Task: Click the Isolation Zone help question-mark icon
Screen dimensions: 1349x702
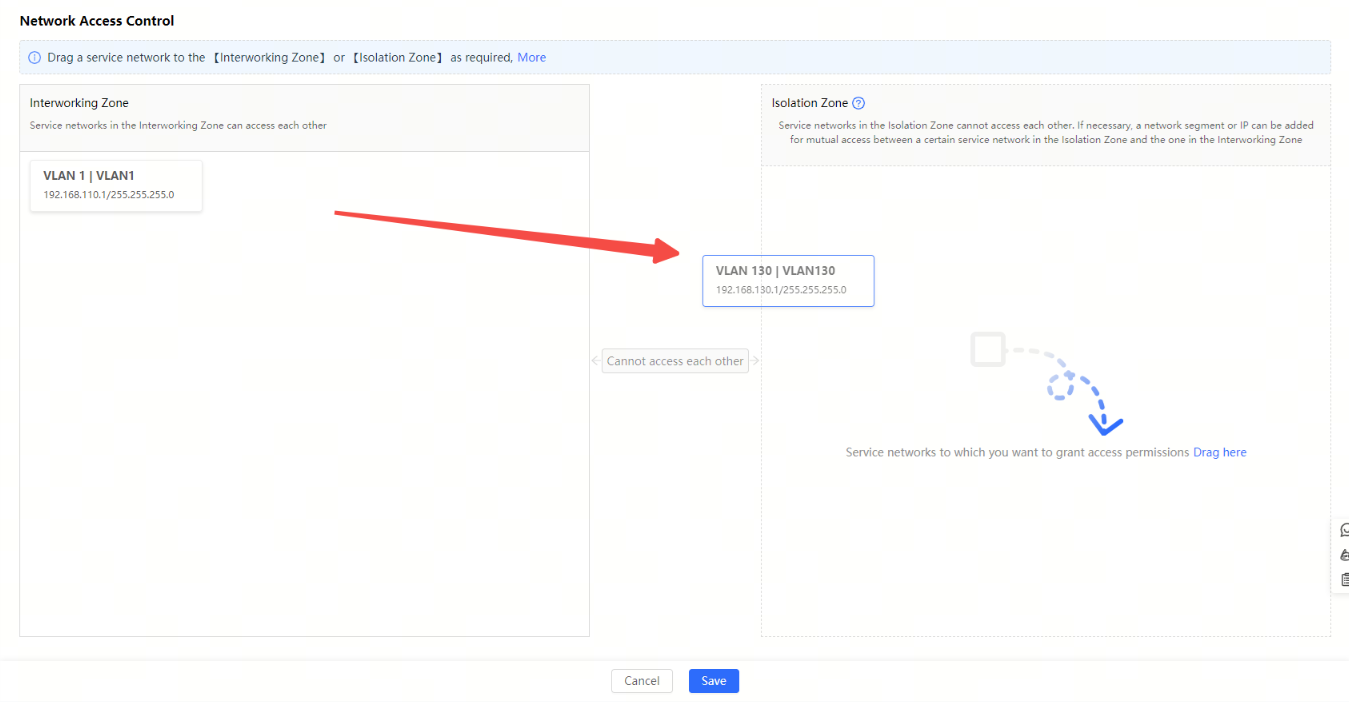Action: (858, 103)
